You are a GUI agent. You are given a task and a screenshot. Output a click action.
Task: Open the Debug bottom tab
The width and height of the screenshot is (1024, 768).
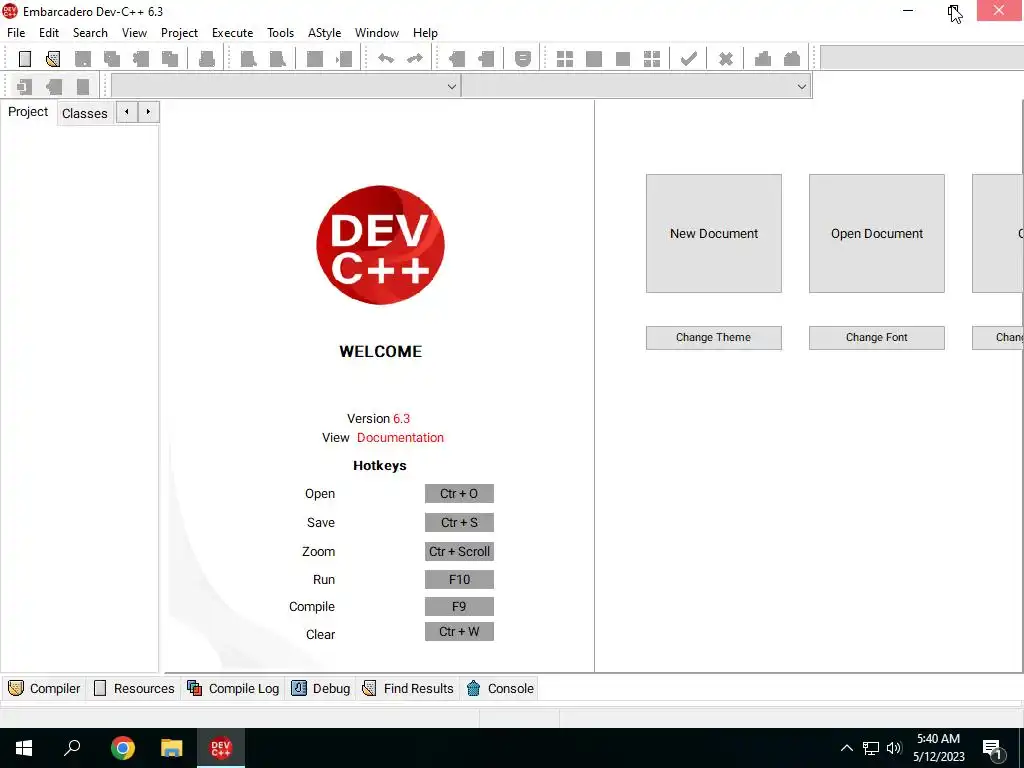[321, 688]
